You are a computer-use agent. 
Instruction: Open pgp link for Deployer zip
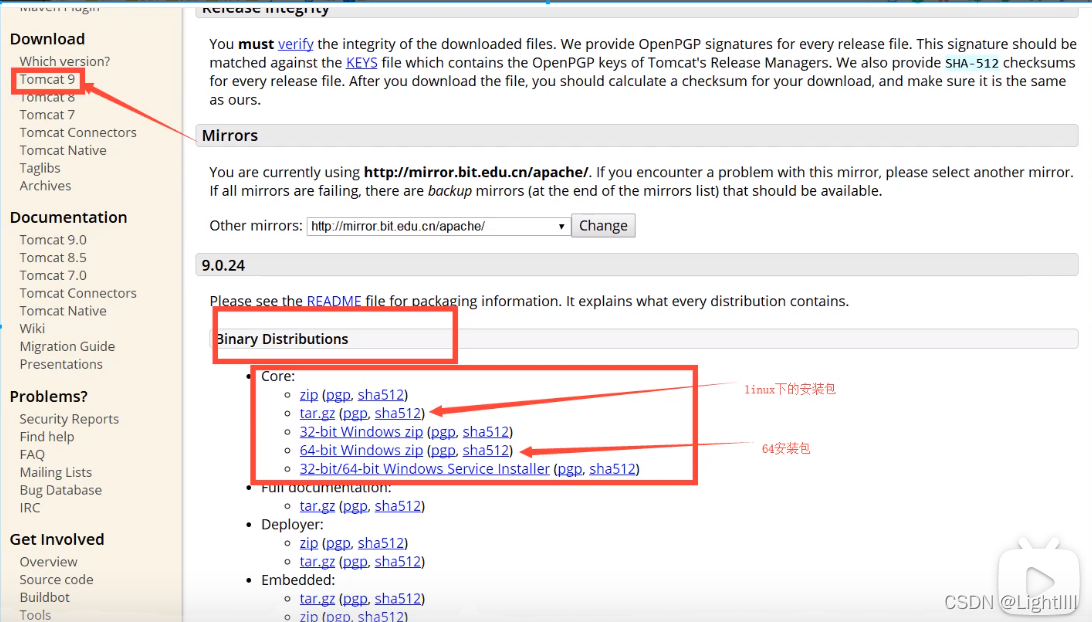coord(338,543)
